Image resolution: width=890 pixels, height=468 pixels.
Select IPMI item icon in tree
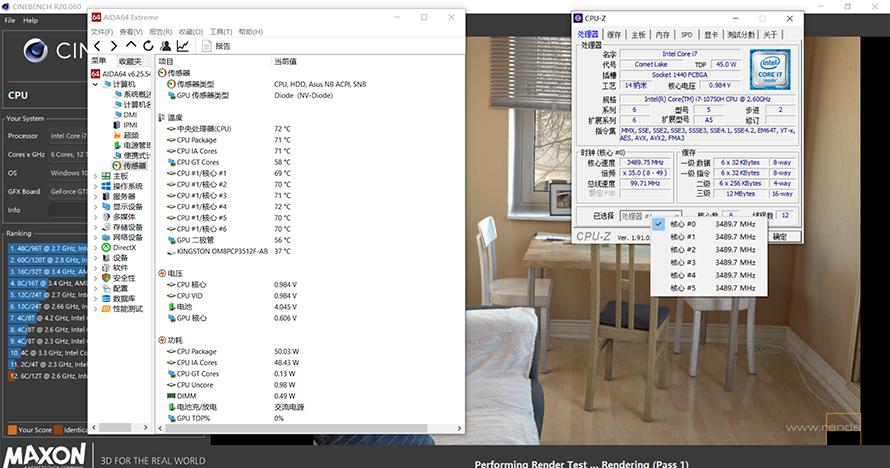116,125
